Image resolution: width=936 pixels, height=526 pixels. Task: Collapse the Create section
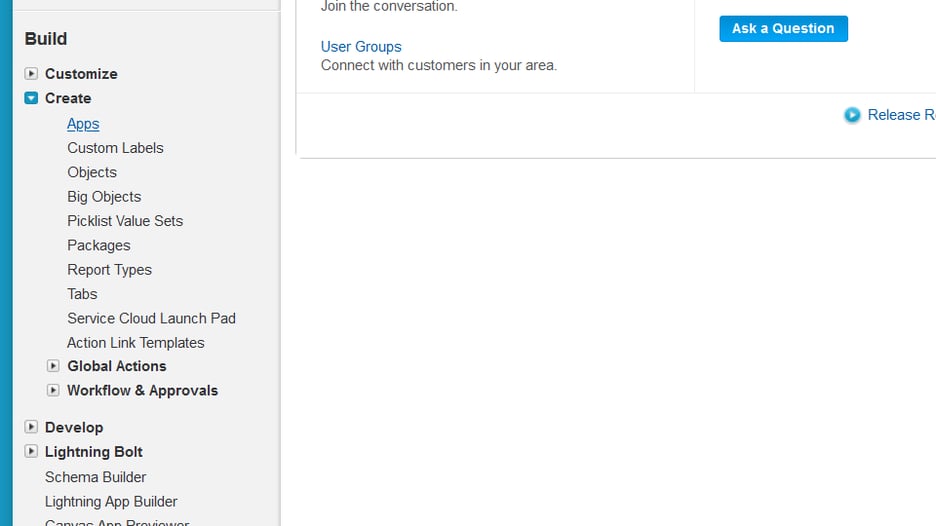pyautogui.click(x=32, y=98)
